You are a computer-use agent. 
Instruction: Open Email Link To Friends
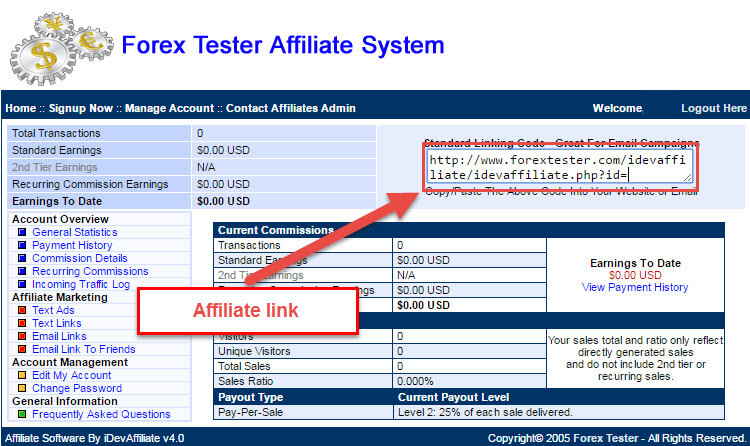(x=84, y=349)
